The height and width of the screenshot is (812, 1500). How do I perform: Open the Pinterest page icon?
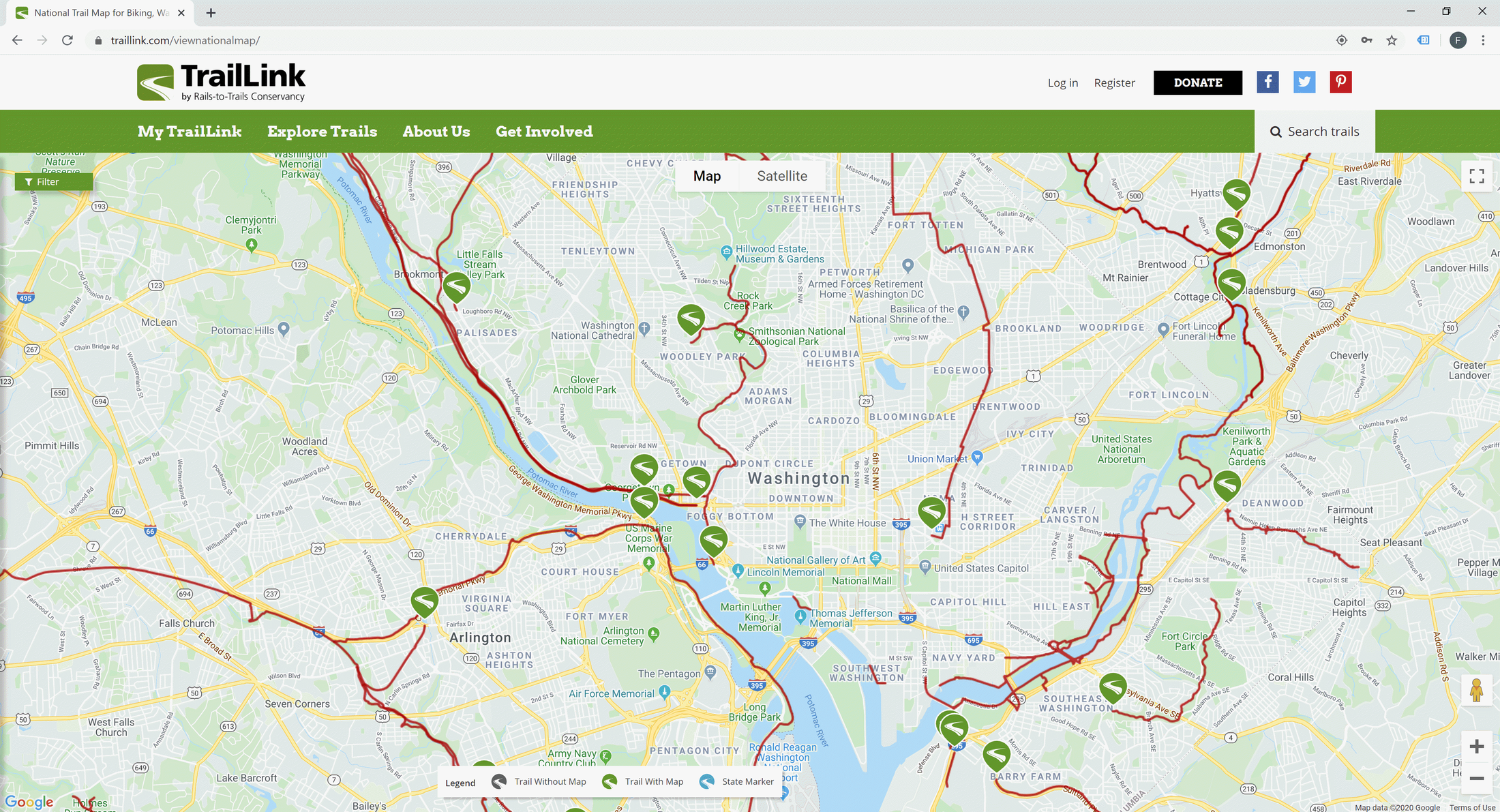pyautogui.click(x=1340, y=82)
